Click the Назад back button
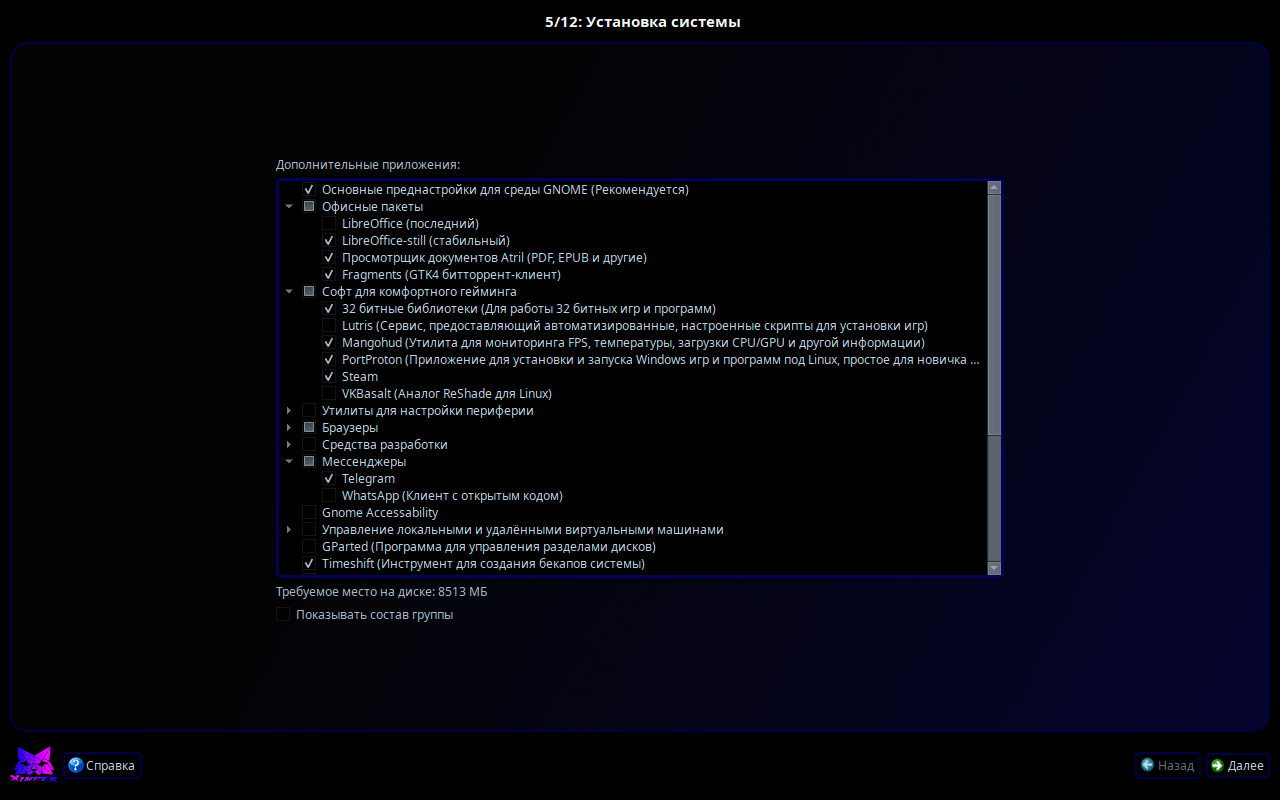1280x800 pixels. point(1168,765)
